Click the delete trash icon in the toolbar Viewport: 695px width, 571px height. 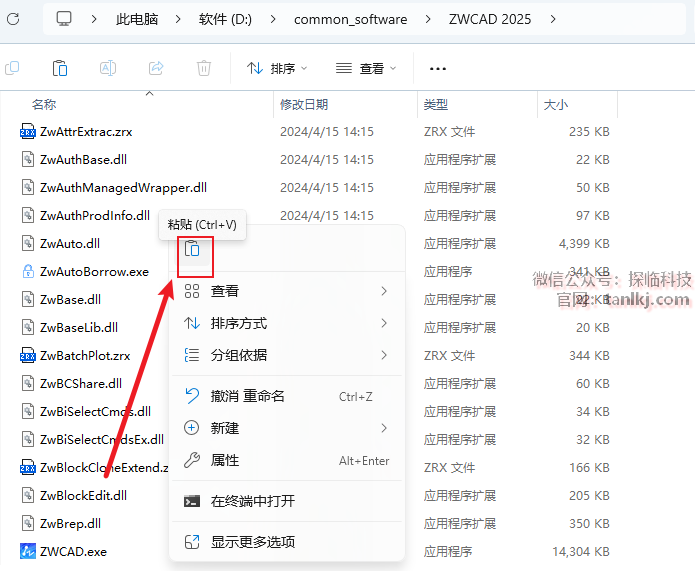(204, 68)
